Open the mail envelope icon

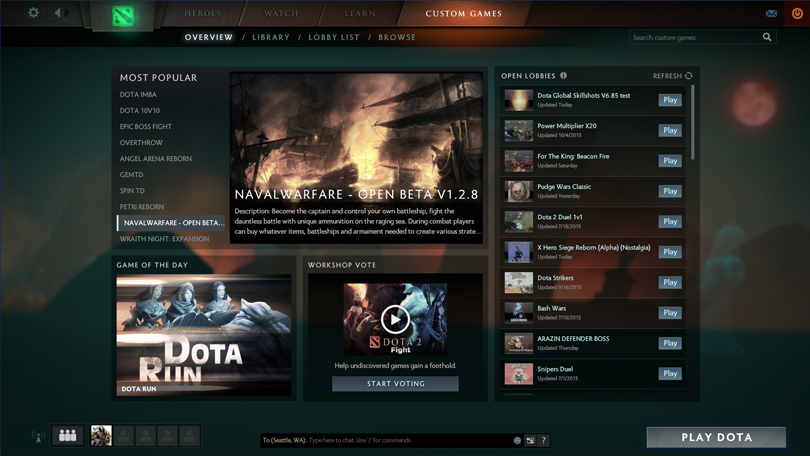point(771,13)
